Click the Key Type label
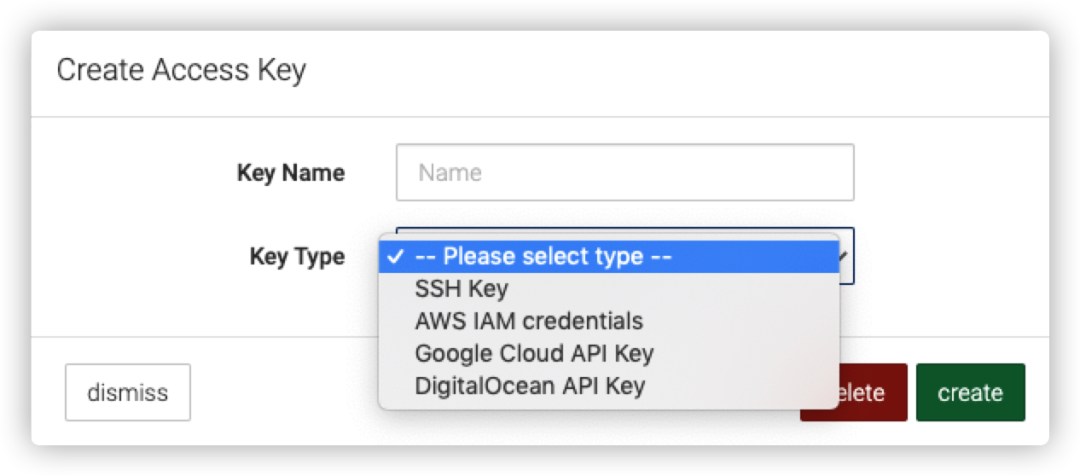 click(296, 257)
